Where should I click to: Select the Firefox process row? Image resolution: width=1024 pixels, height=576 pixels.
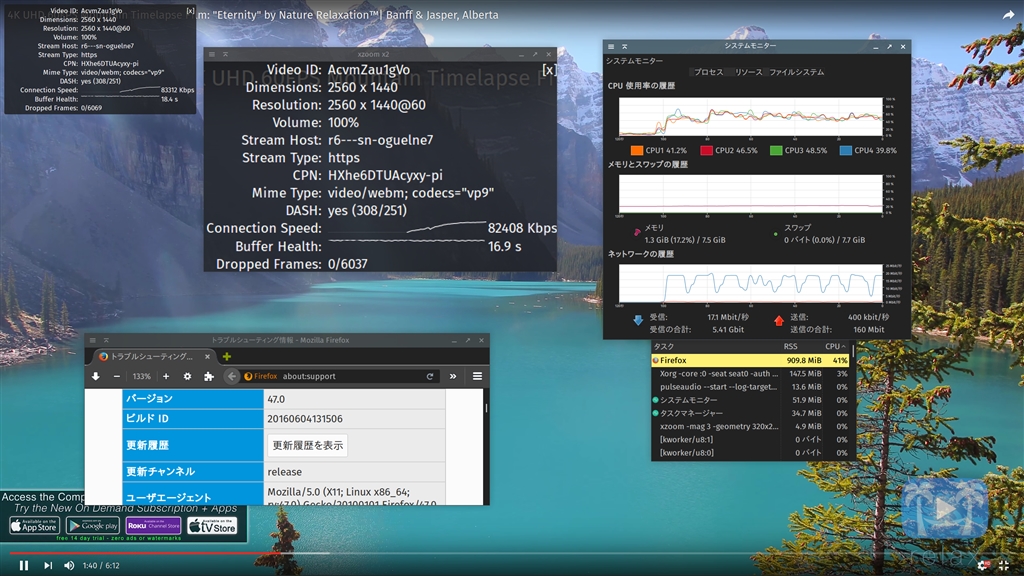point(750,360)
